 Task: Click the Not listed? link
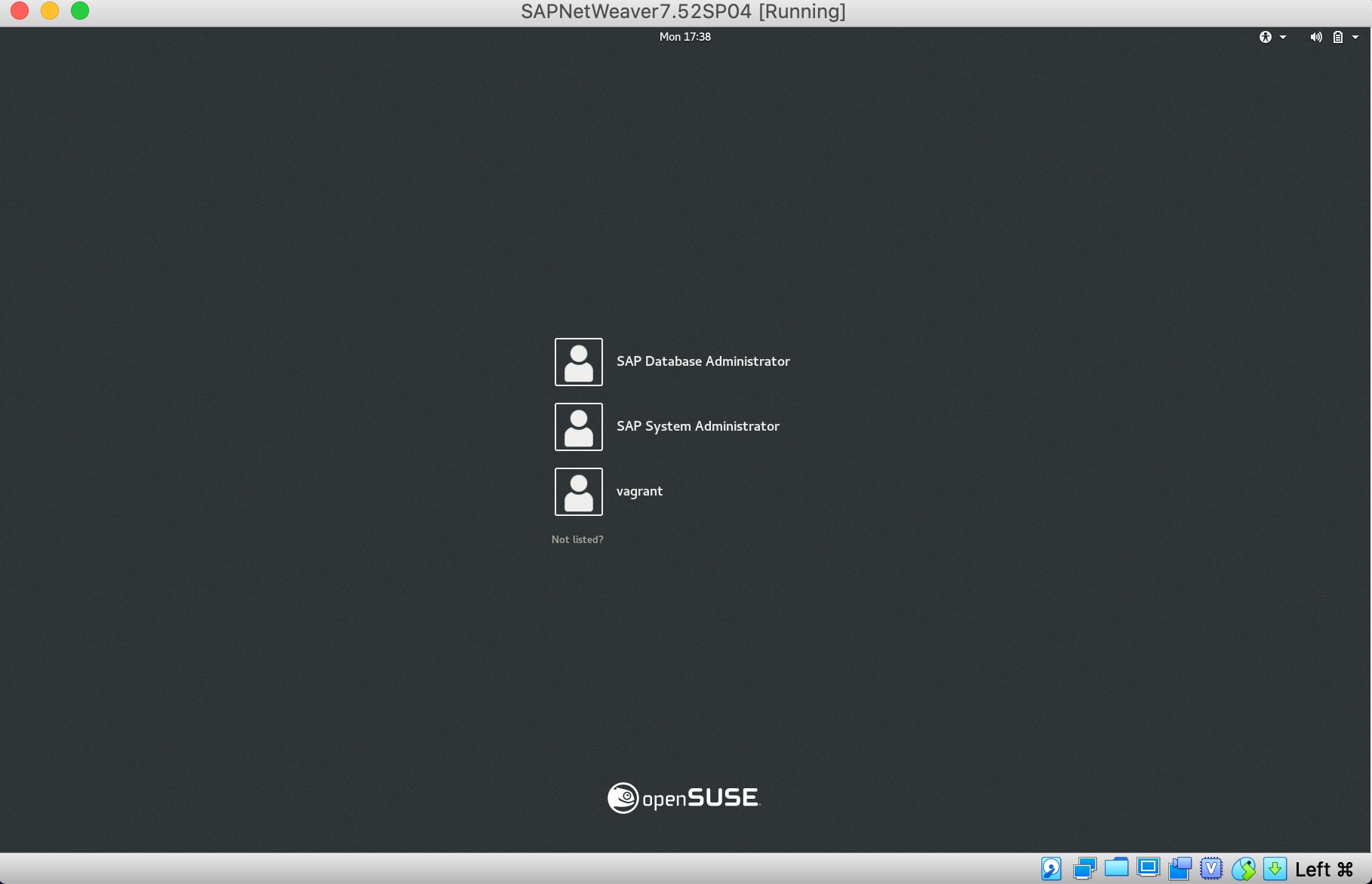(x=577, y=539)
